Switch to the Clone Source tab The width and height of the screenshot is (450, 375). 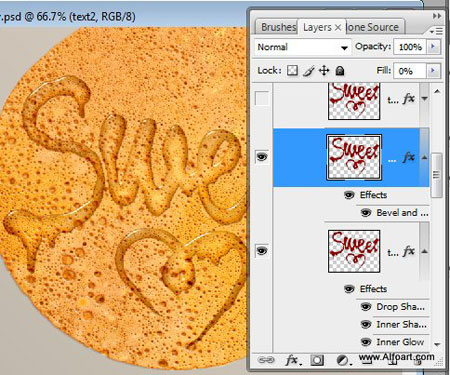pos(374,27)
